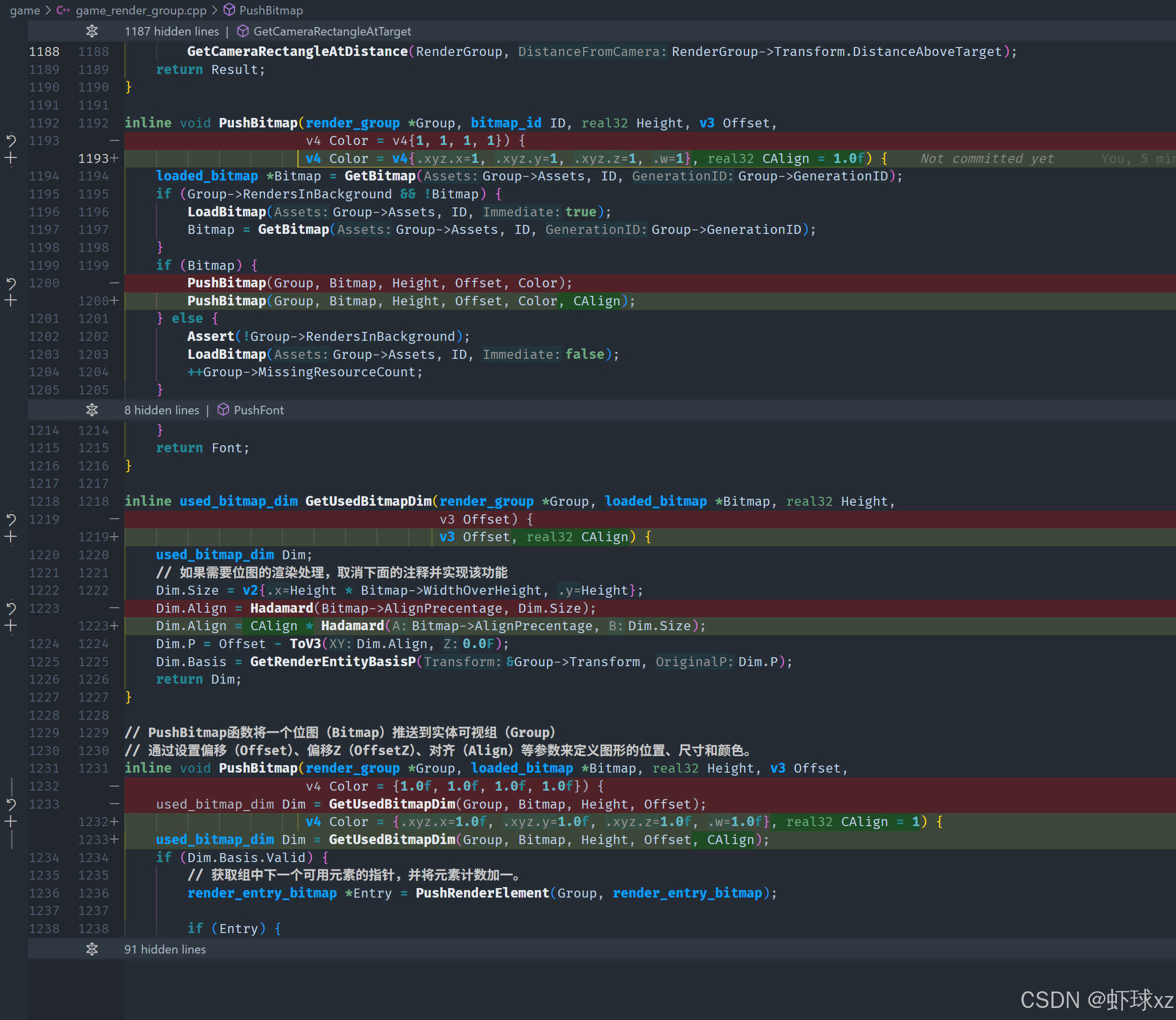Stage the change at line 1200 with plus icon
The width and height of the screenshot is (1176, 1020).
click(x=11, y=300)
